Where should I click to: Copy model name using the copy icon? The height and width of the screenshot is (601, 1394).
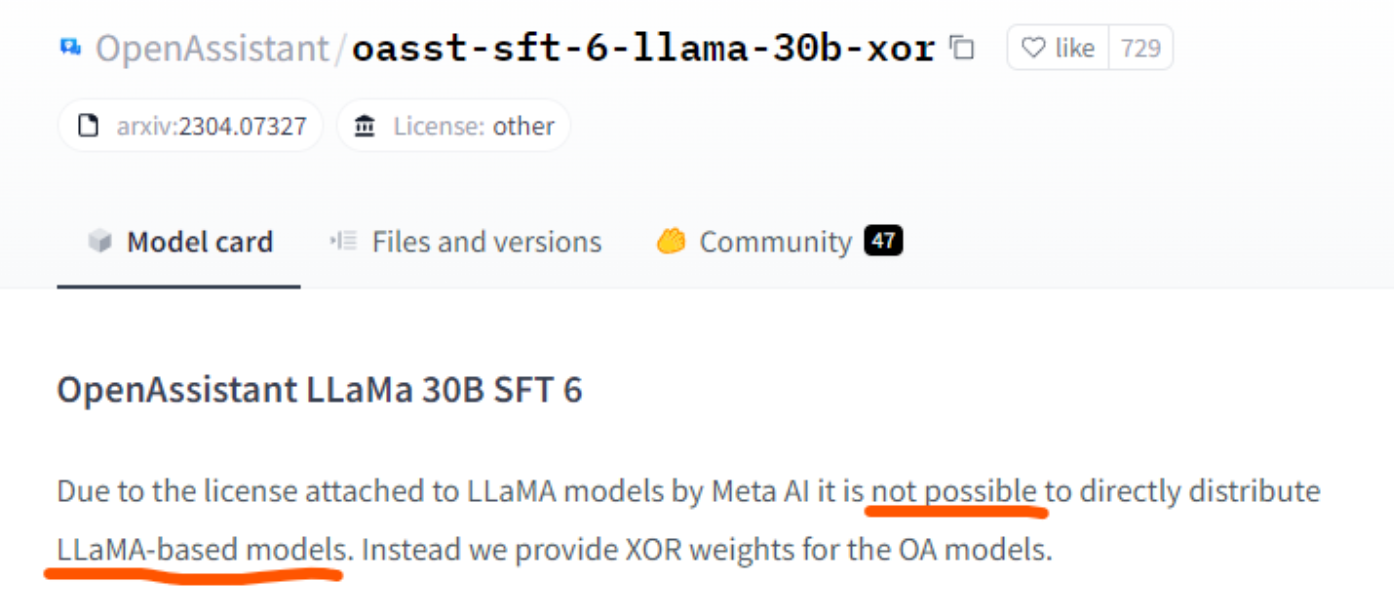[x=961, y=46]
